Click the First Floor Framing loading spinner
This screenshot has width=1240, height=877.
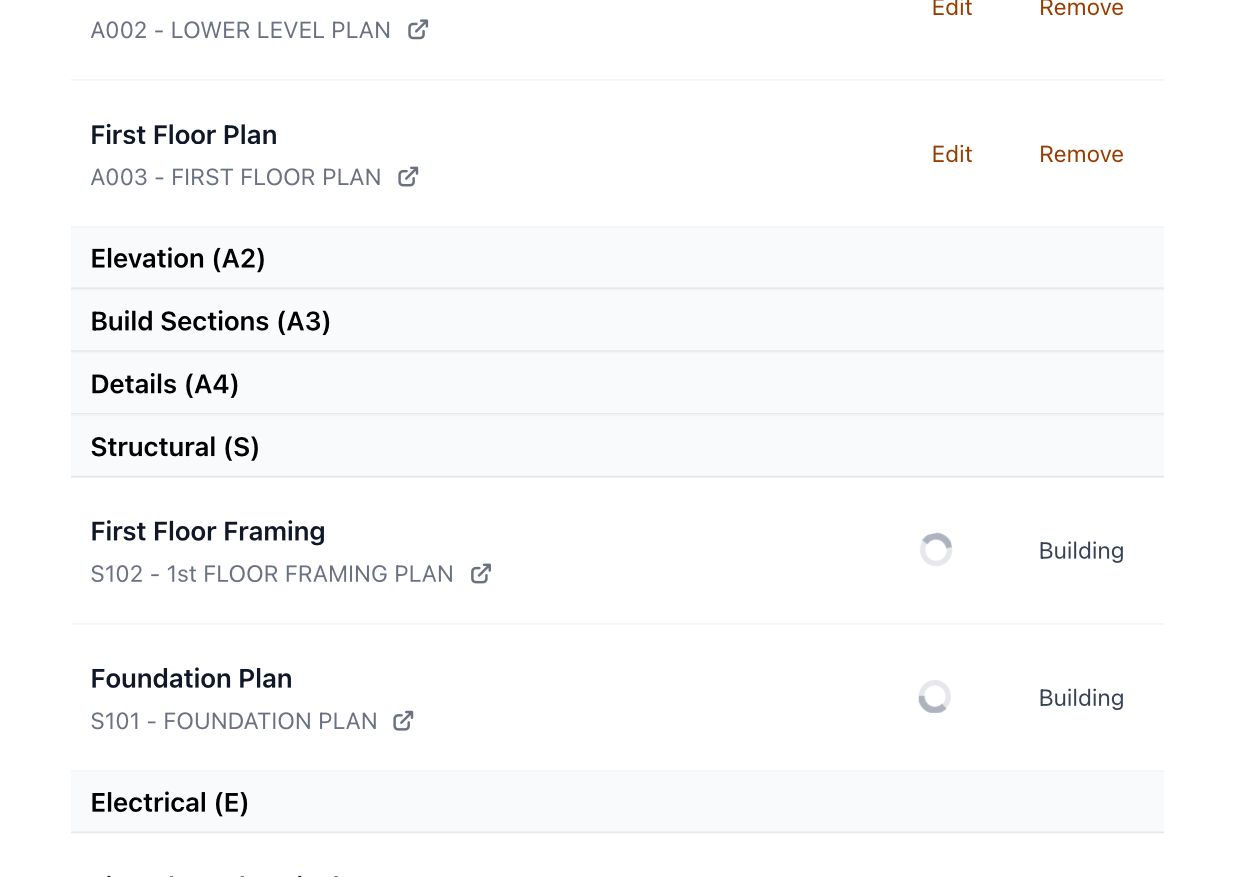pos(936,550)
